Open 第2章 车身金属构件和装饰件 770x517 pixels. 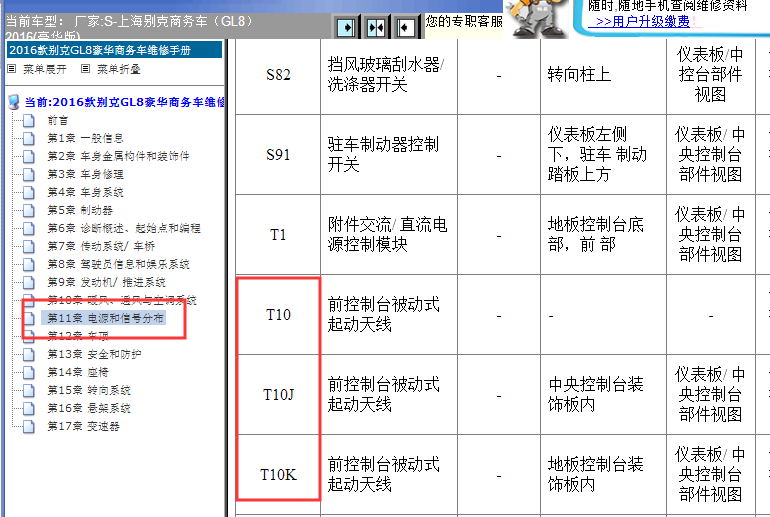pyautogui.click(x=118, y=156)
